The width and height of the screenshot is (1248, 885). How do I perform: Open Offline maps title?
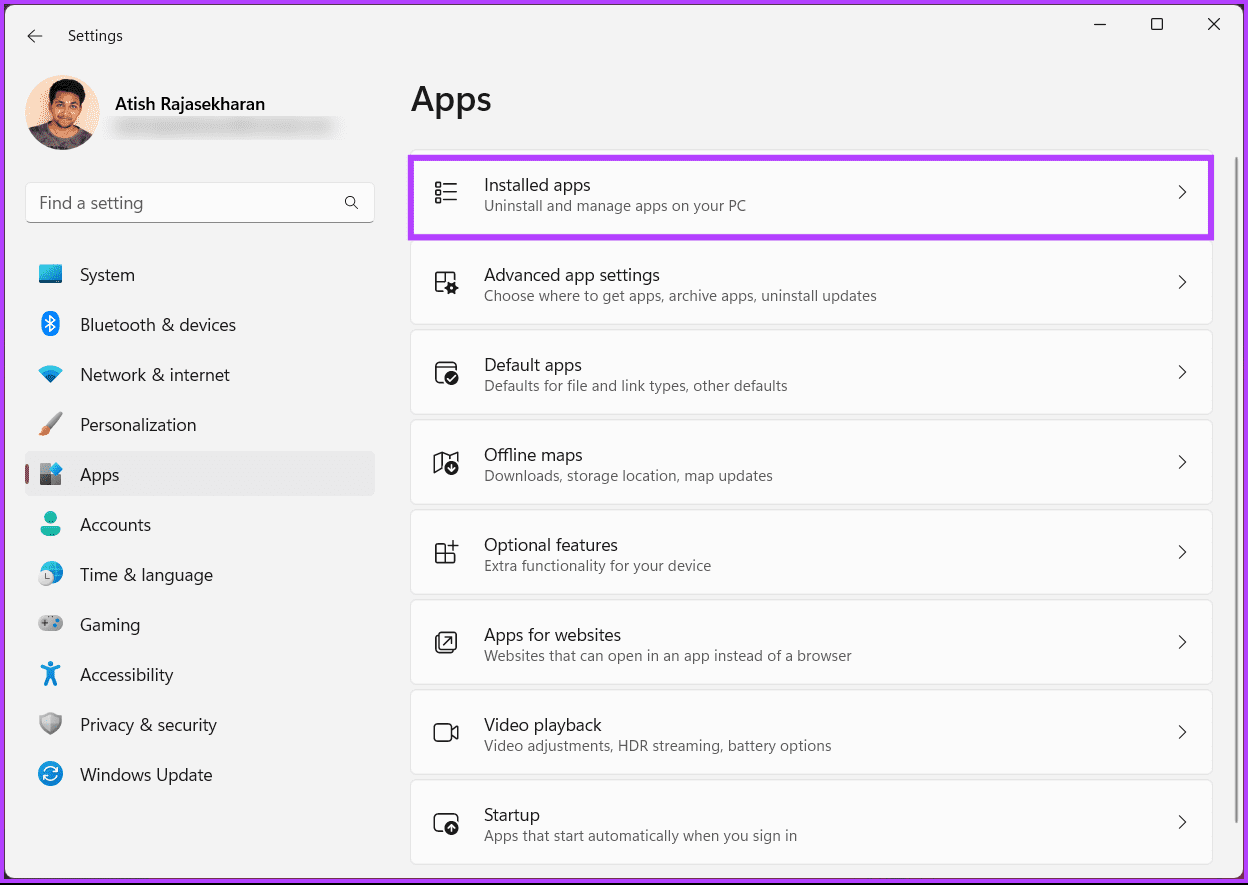click(533, 455)
